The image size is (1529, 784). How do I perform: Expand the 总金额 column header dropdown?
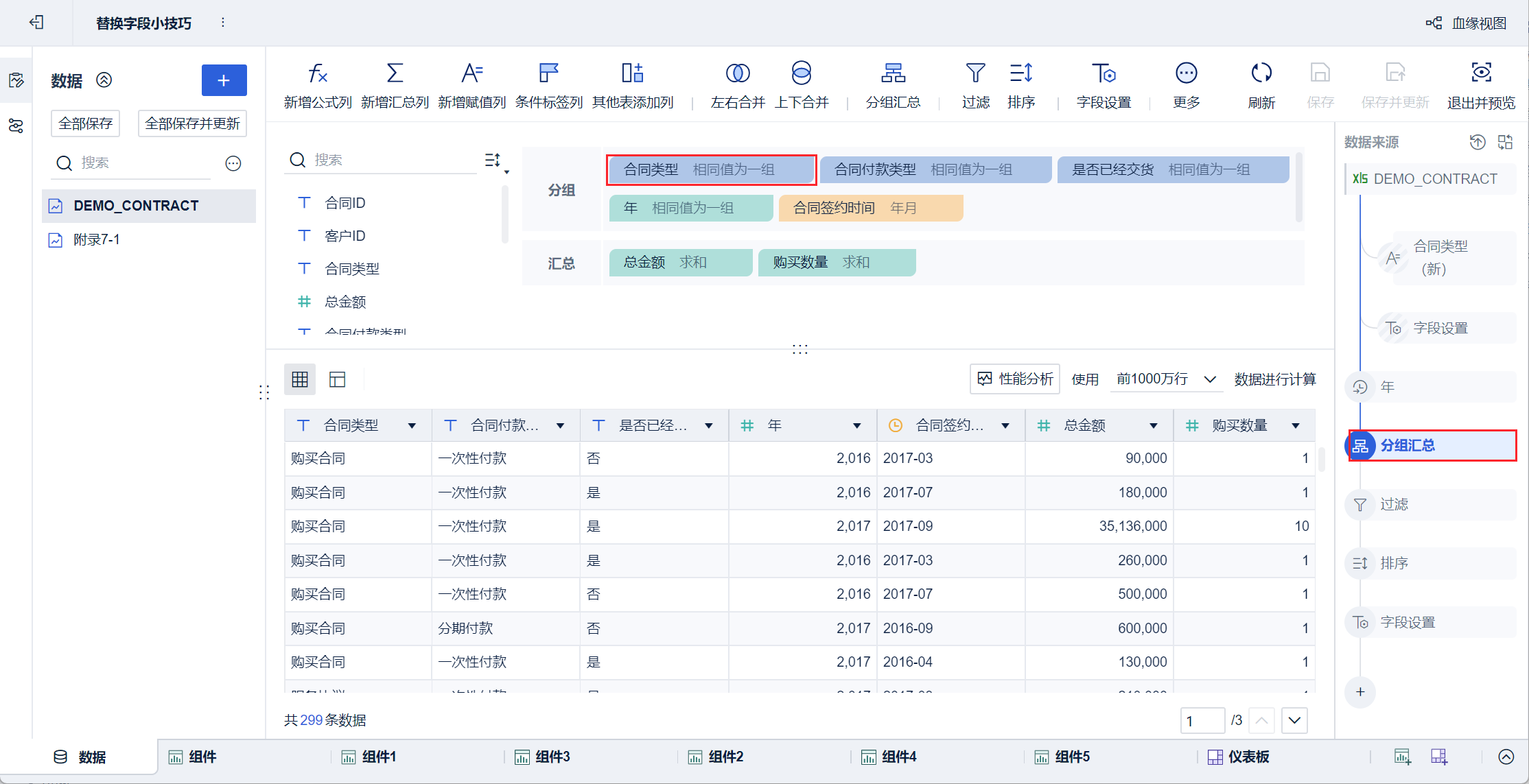1154,426
